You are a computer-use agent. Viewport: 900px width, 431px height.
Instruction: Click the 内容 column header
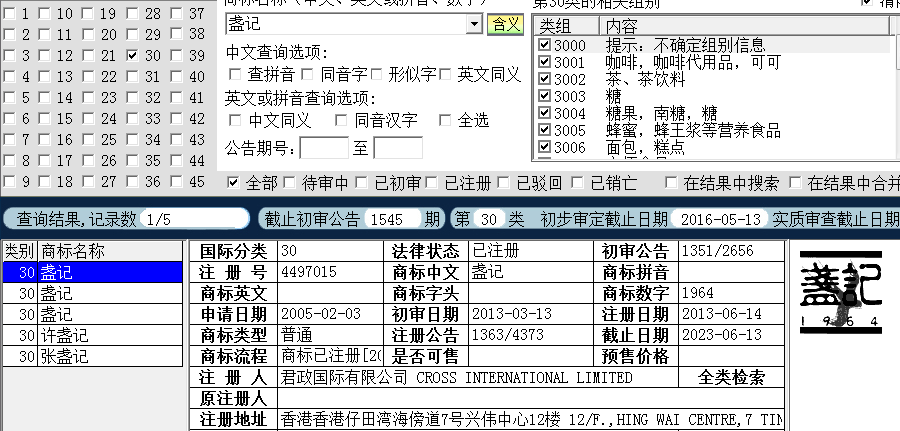click(744, 26)
